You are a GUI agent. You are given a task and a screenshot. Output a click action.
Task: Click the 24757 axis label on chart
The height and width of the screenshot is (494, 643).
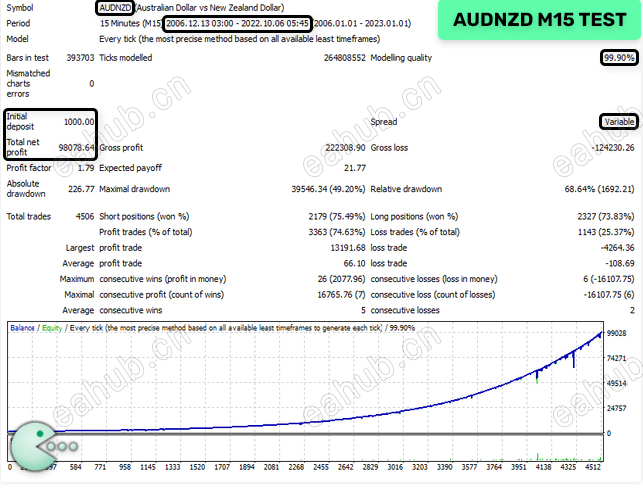(x=616, y=408)
